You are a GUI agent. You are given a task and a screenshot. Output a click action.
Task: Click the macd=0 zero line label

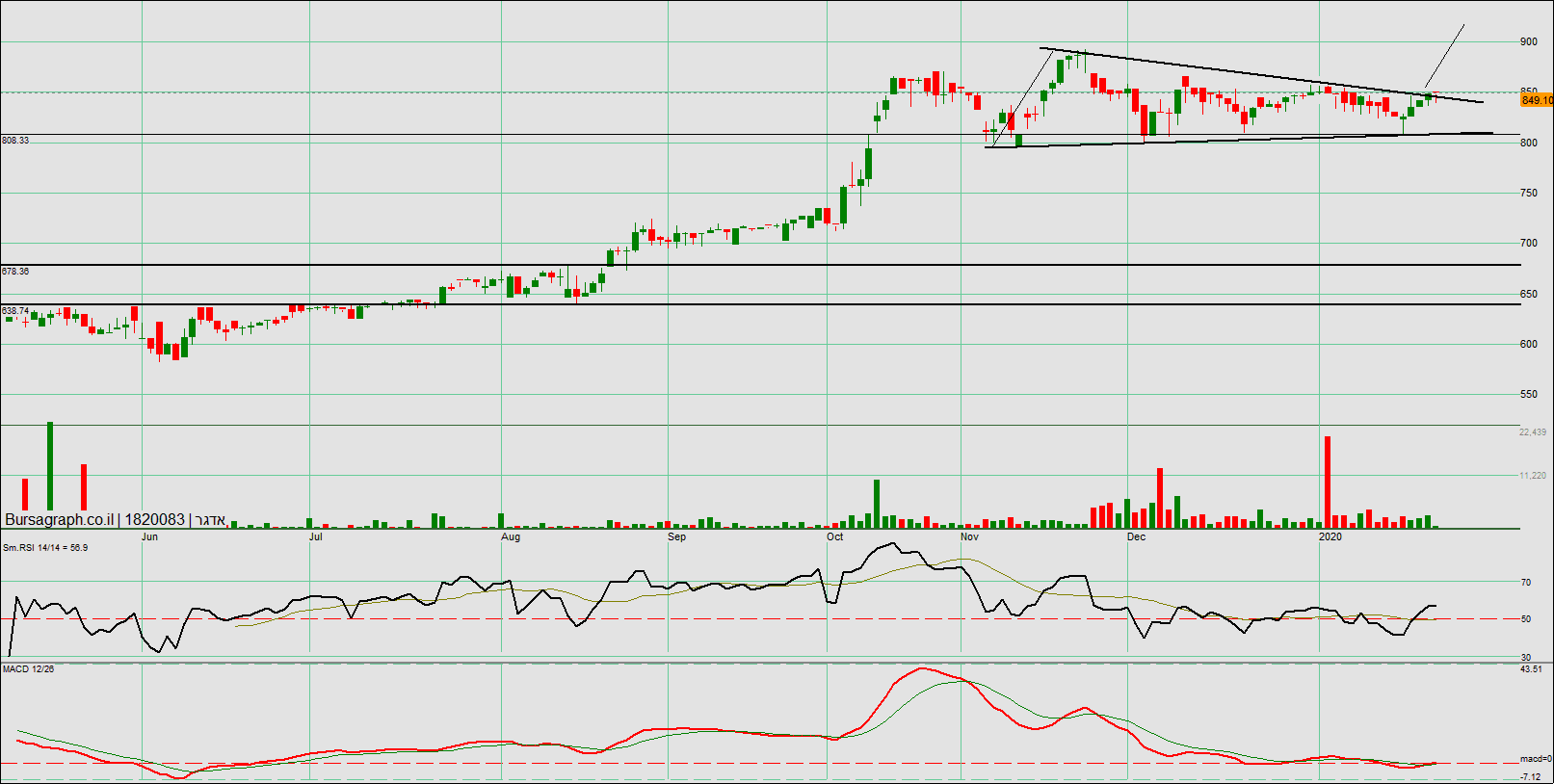1536,759
